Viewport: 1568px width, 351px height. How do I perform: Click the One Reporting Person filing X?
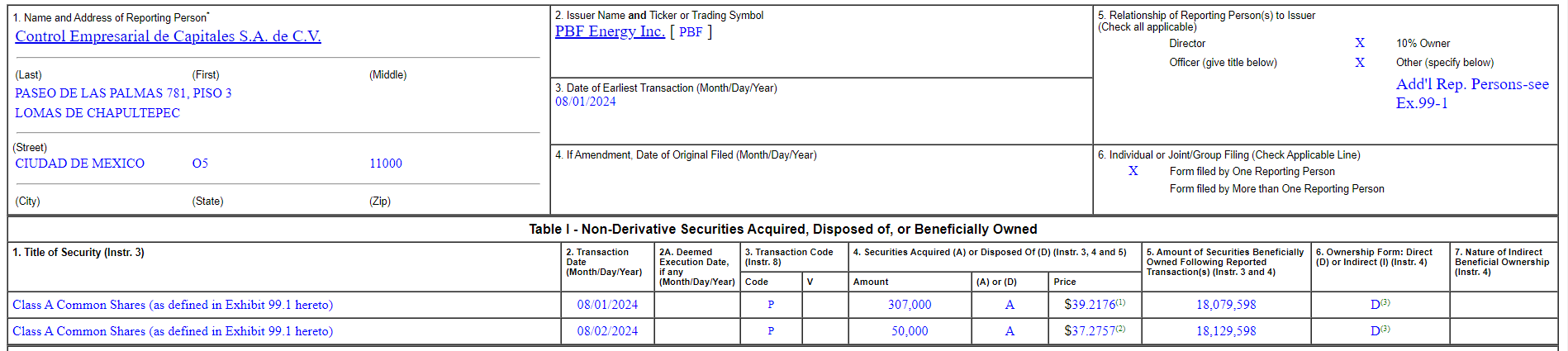click(1133, 171)
